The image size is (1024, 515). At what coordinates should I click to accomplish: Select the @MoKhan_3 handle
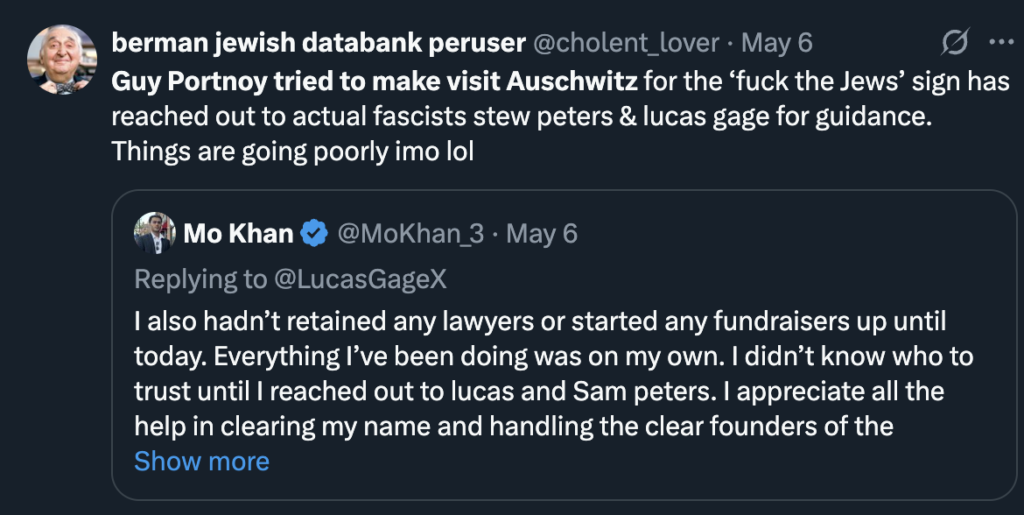pyautogui.click(x=410, y=234)
